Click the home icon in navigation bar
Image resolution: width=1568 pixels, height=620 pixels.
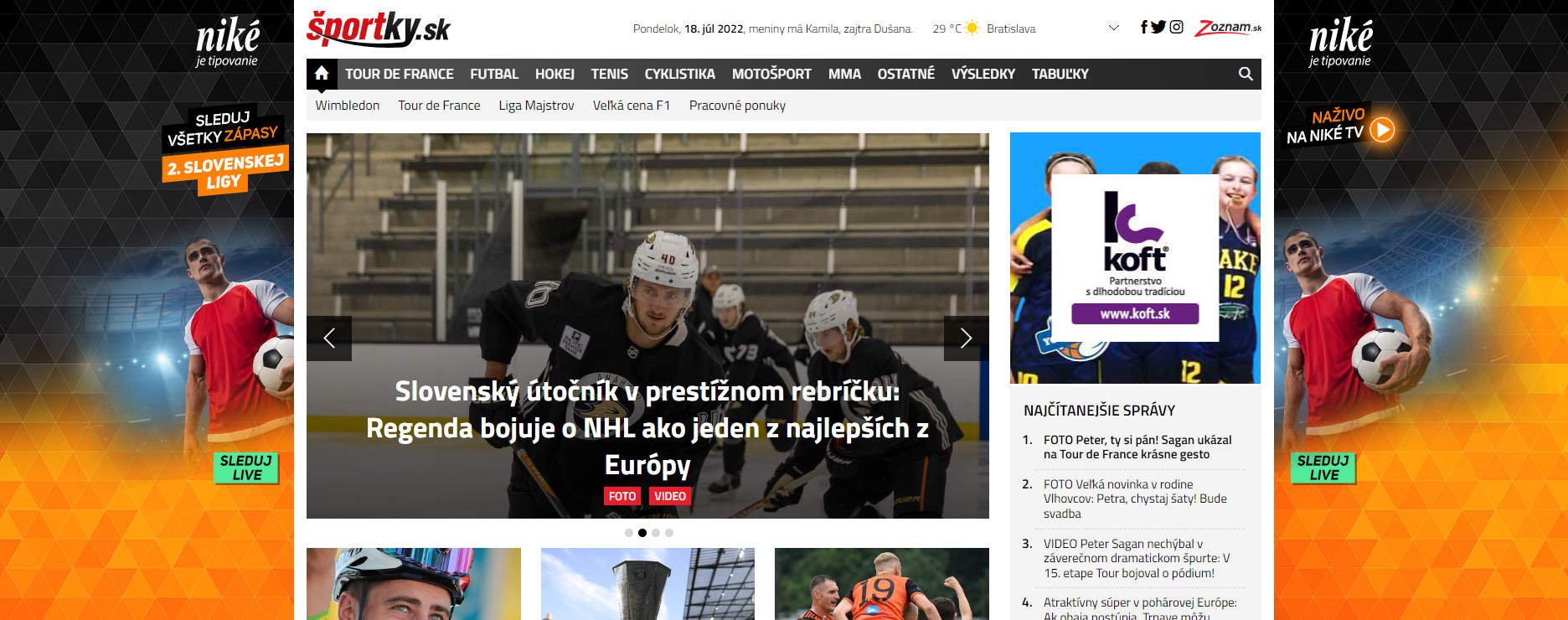tap(322, 74)
